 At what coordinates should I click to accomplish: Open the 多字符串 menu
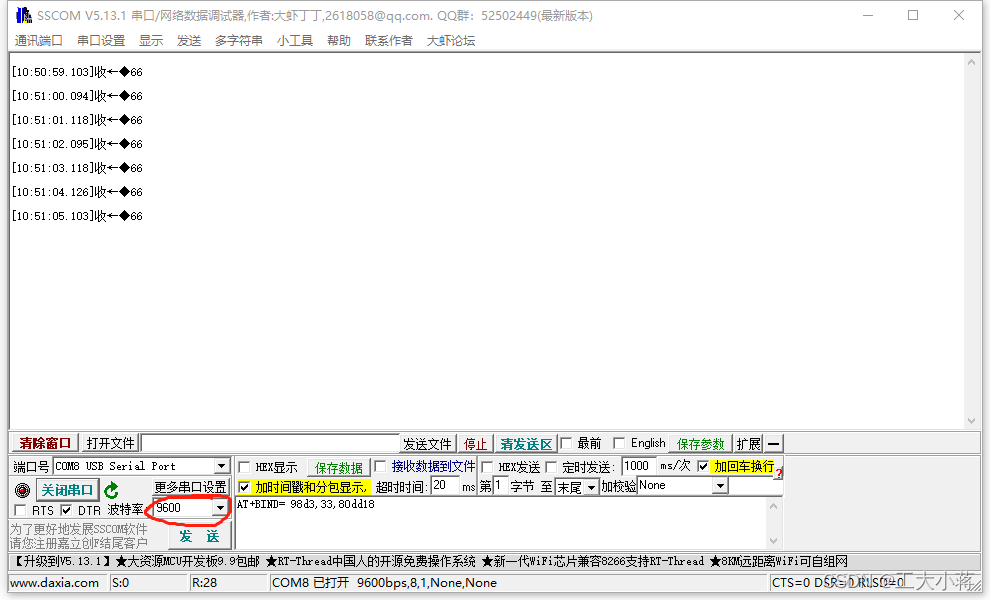pos(239,40)
